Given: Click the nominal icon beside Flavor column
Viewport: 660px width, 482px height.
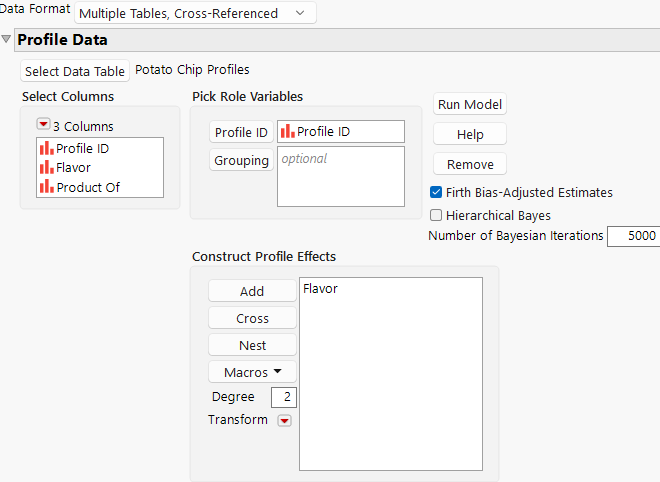Looking at the screenshot, I should tap(47, 167).
